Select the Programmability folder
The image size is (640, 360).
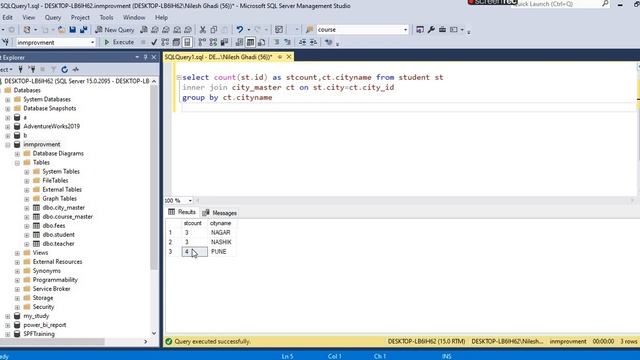point(55,280)
